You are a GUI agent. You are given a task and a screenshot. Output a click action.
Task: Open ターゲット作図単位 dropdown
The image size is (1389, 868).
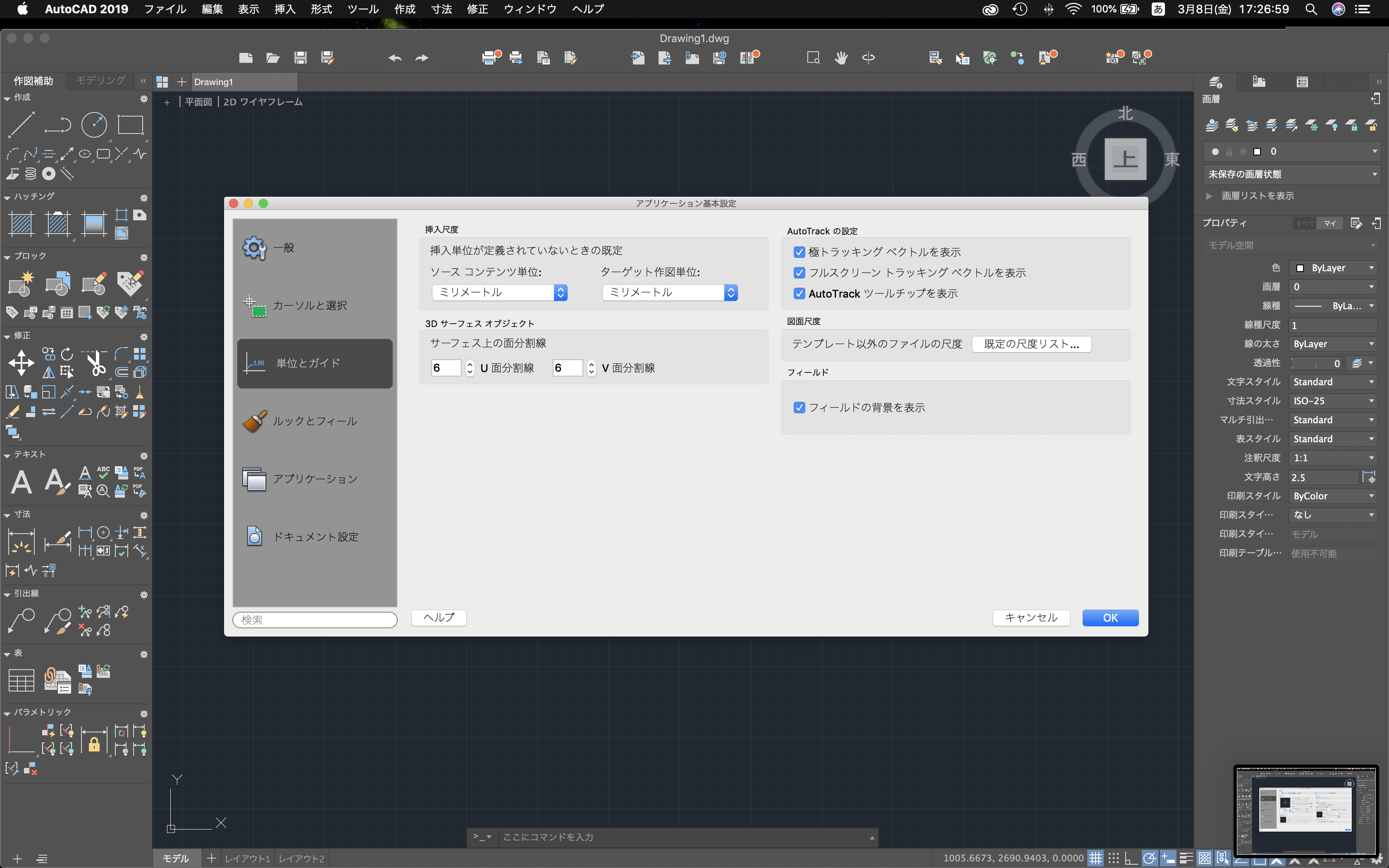point(669,293)
